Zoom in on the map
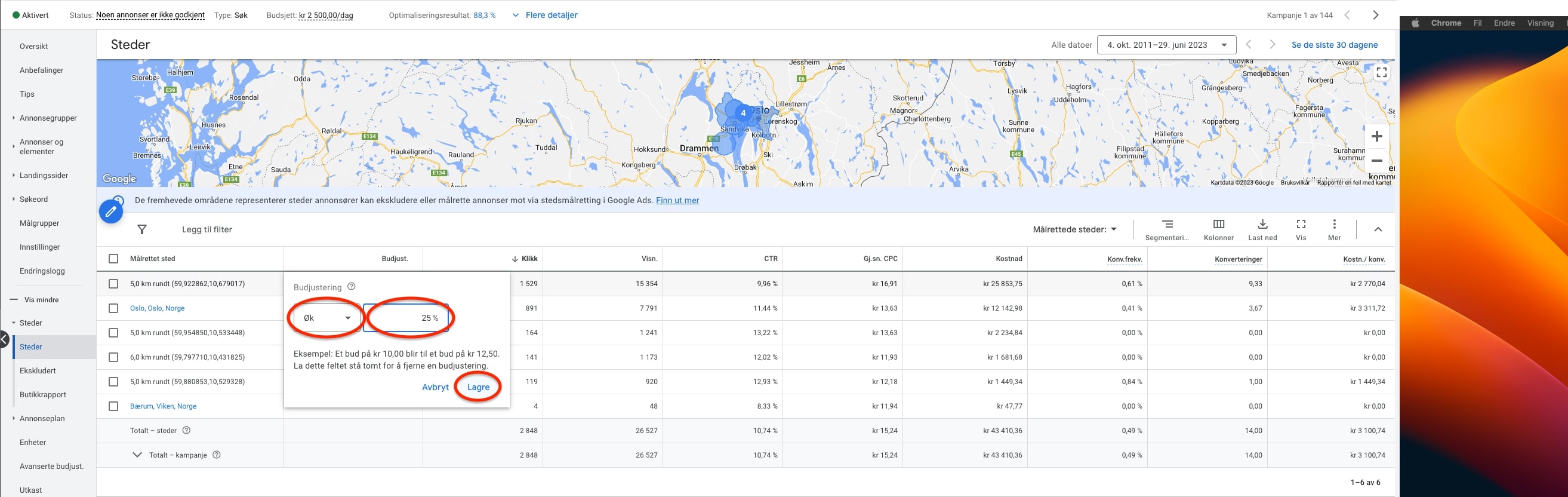The image size is (1568, 497). (1377, 136)
